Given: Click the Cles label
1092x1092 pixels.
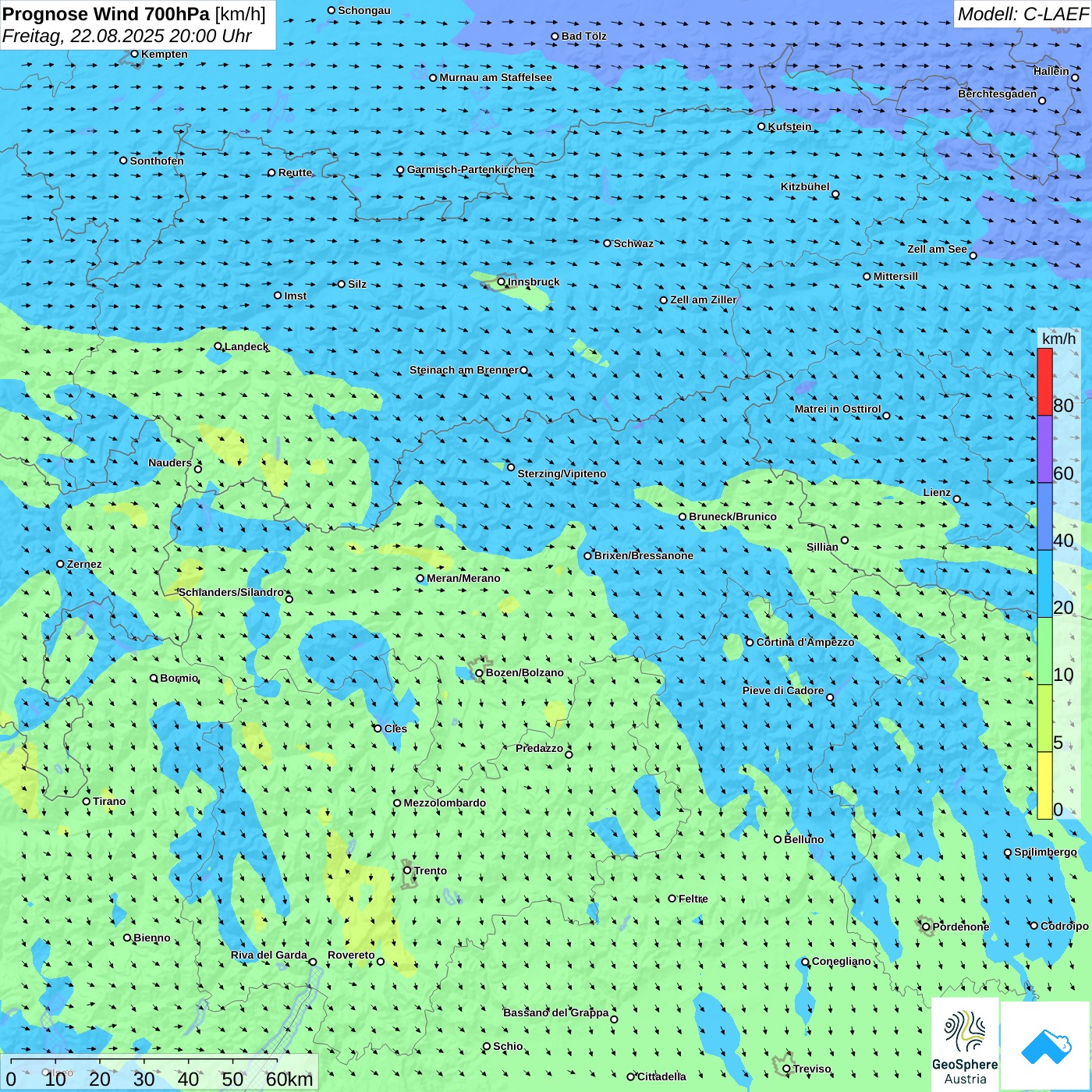Looking at the screenshot, I should (x=395, y=729).
